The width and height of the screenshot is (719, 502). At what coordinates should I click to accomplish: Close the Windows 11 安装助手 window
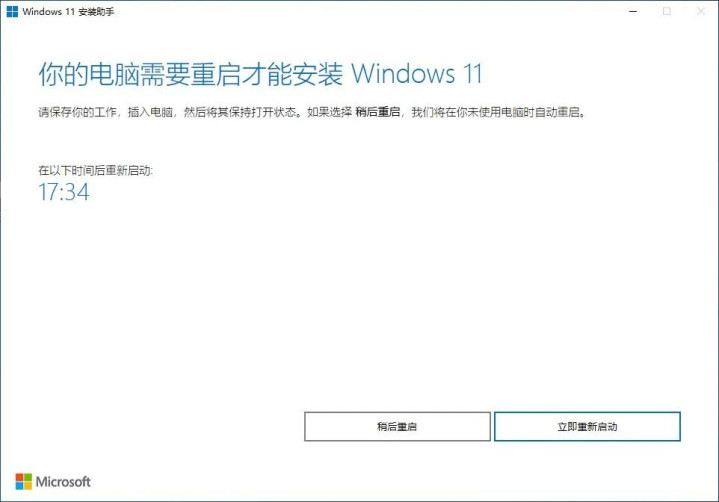point(701,11)
